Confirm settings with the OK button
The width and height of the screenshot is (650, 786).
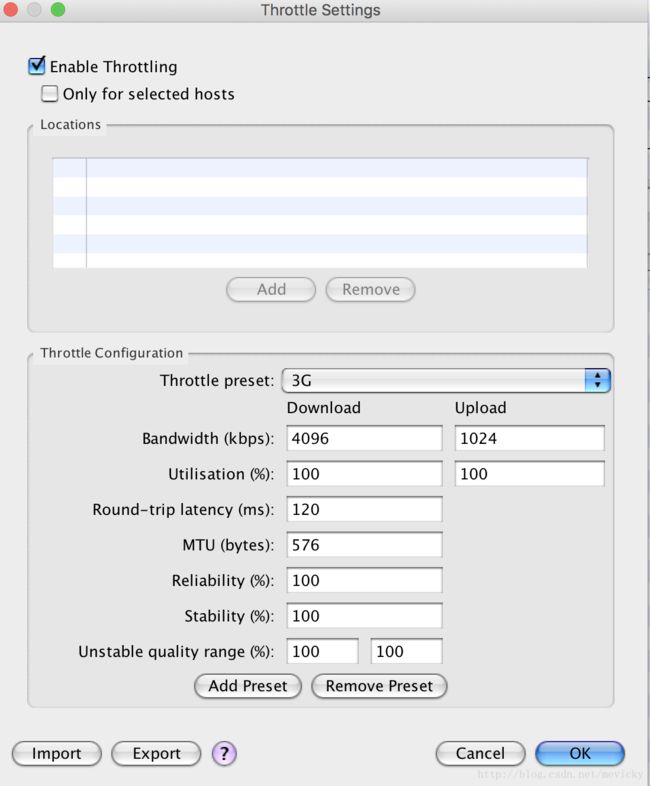coord(580,753)
